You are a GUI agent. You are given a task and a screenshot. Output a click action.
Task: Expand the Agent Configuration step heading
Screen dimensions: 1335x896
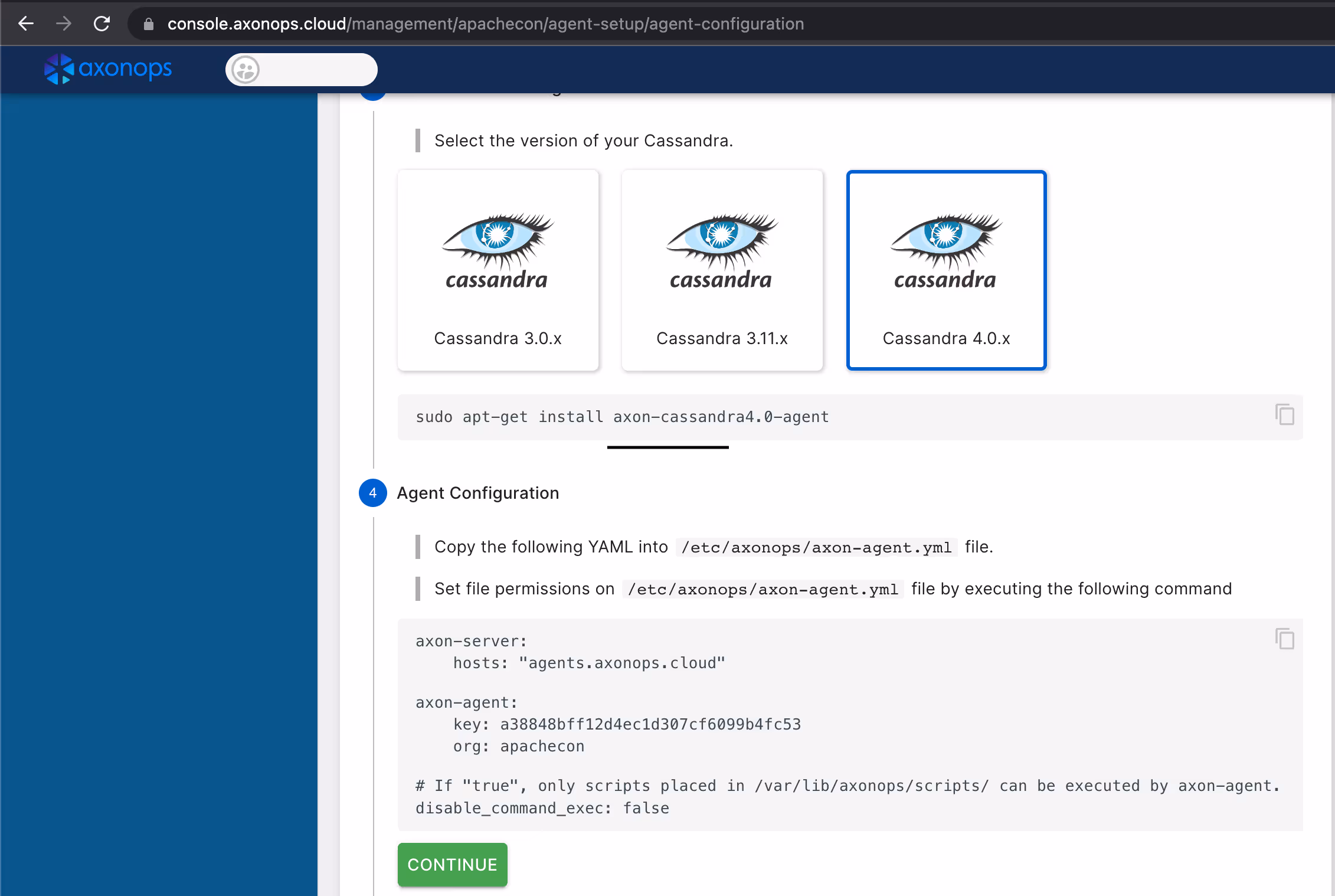pos(477,493)
